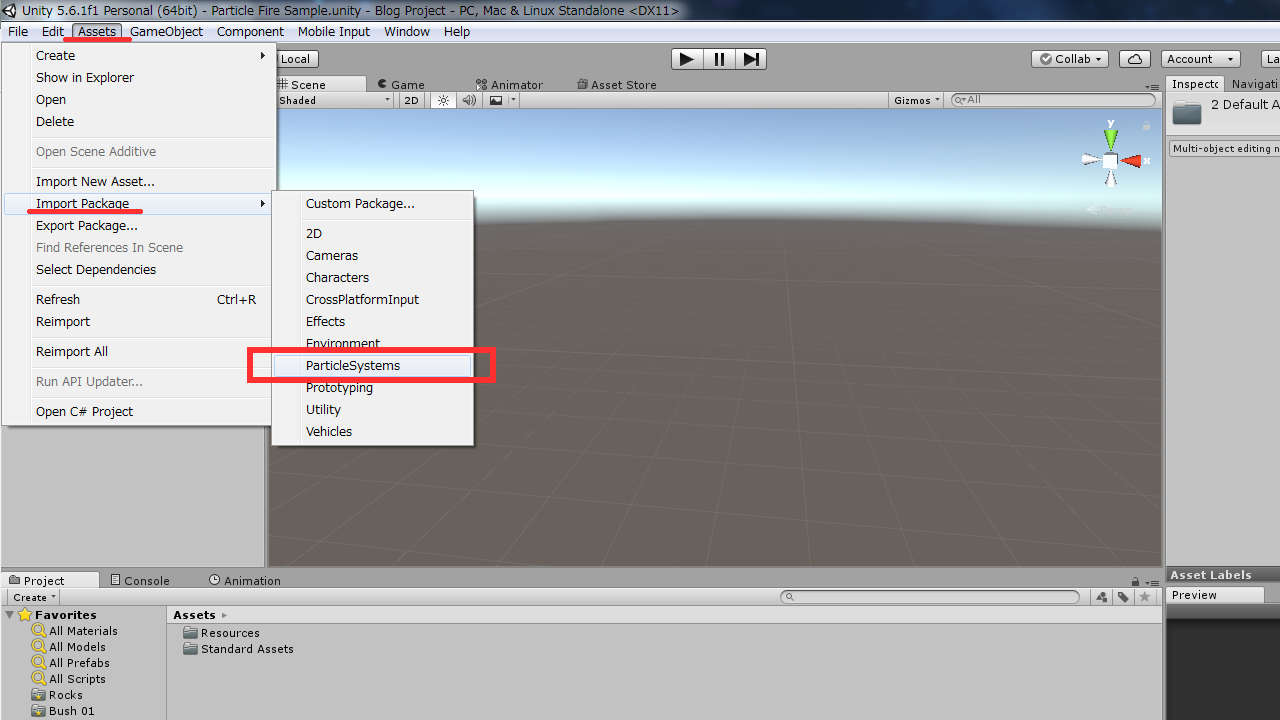This screenshot has height=720, width=1280.
Task: Select the Bush 01 favorite folder icon
Action: coord(39,711)
